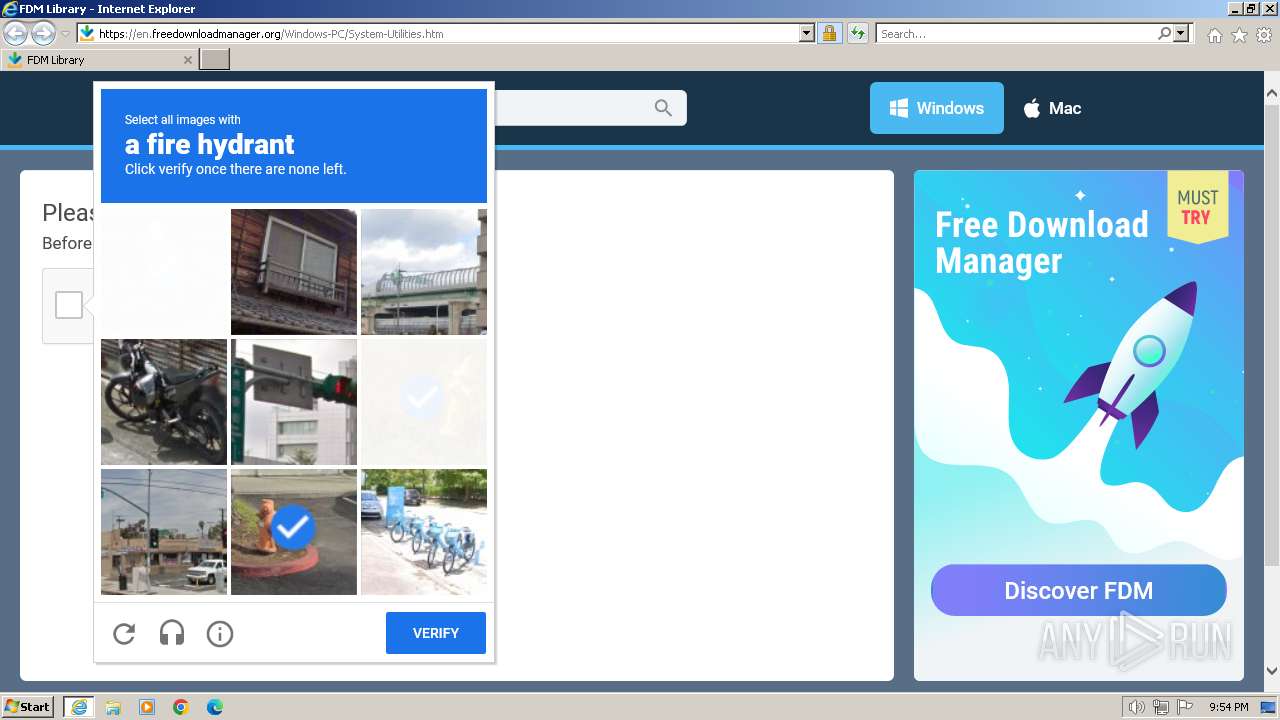
Task: Open recent pages dropdown next to forward arrow
Action: point(65,33)
